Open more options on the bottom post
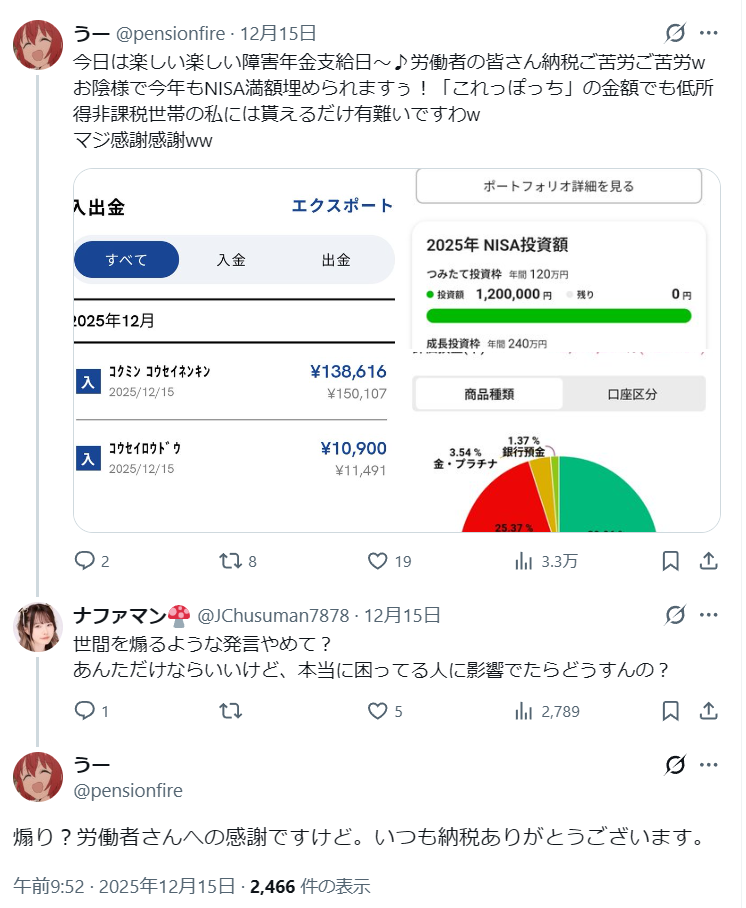This screenshot has height=908, width=746. tap(708, 765)
